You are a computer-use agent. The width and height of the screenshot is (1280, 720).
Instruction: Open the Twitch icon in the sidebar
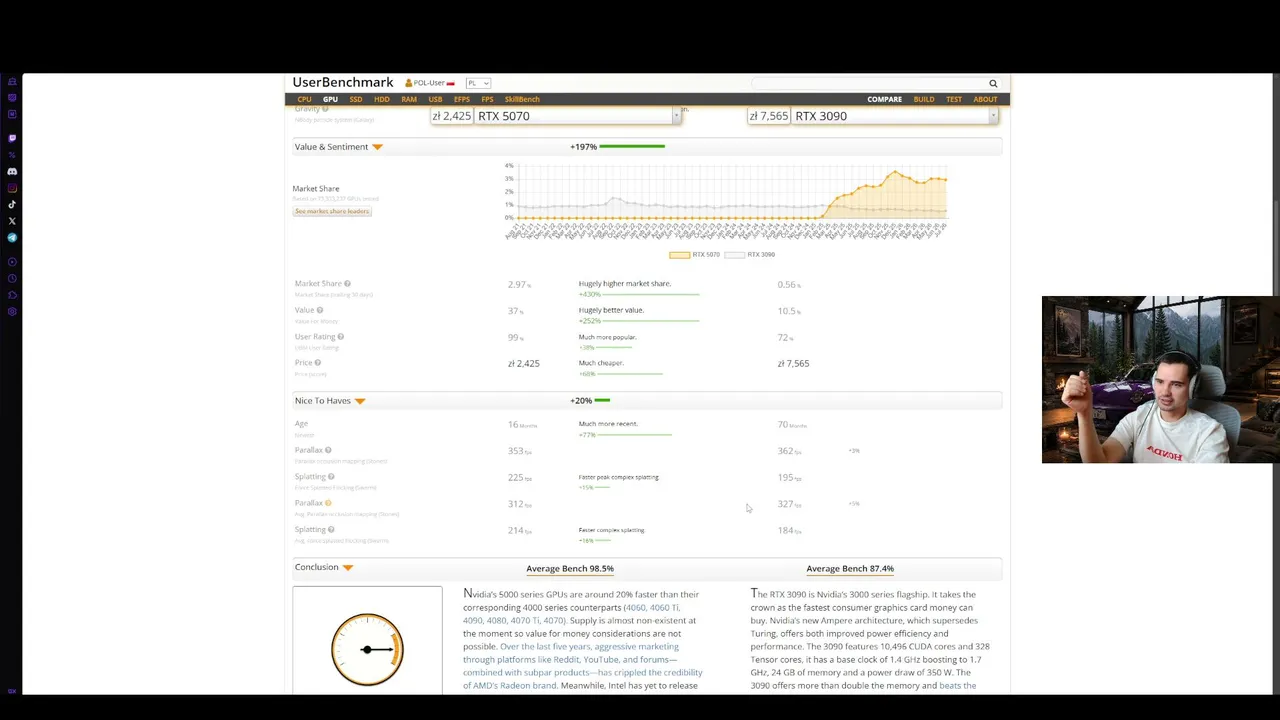click(x=12, y=138)
